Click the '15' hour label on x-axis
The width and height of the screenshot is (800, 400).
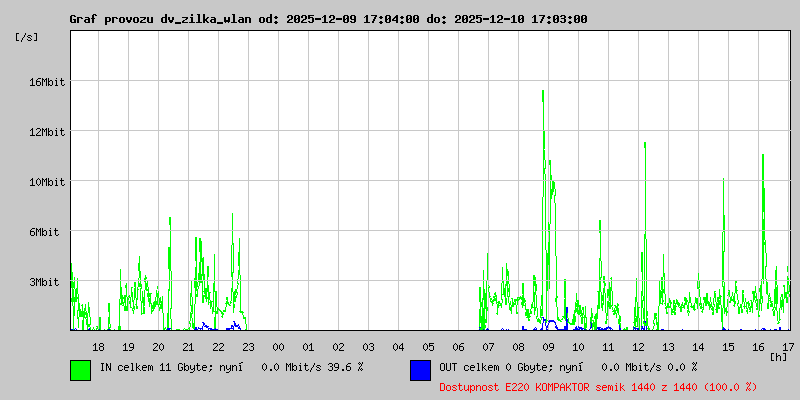coord(729,347)
